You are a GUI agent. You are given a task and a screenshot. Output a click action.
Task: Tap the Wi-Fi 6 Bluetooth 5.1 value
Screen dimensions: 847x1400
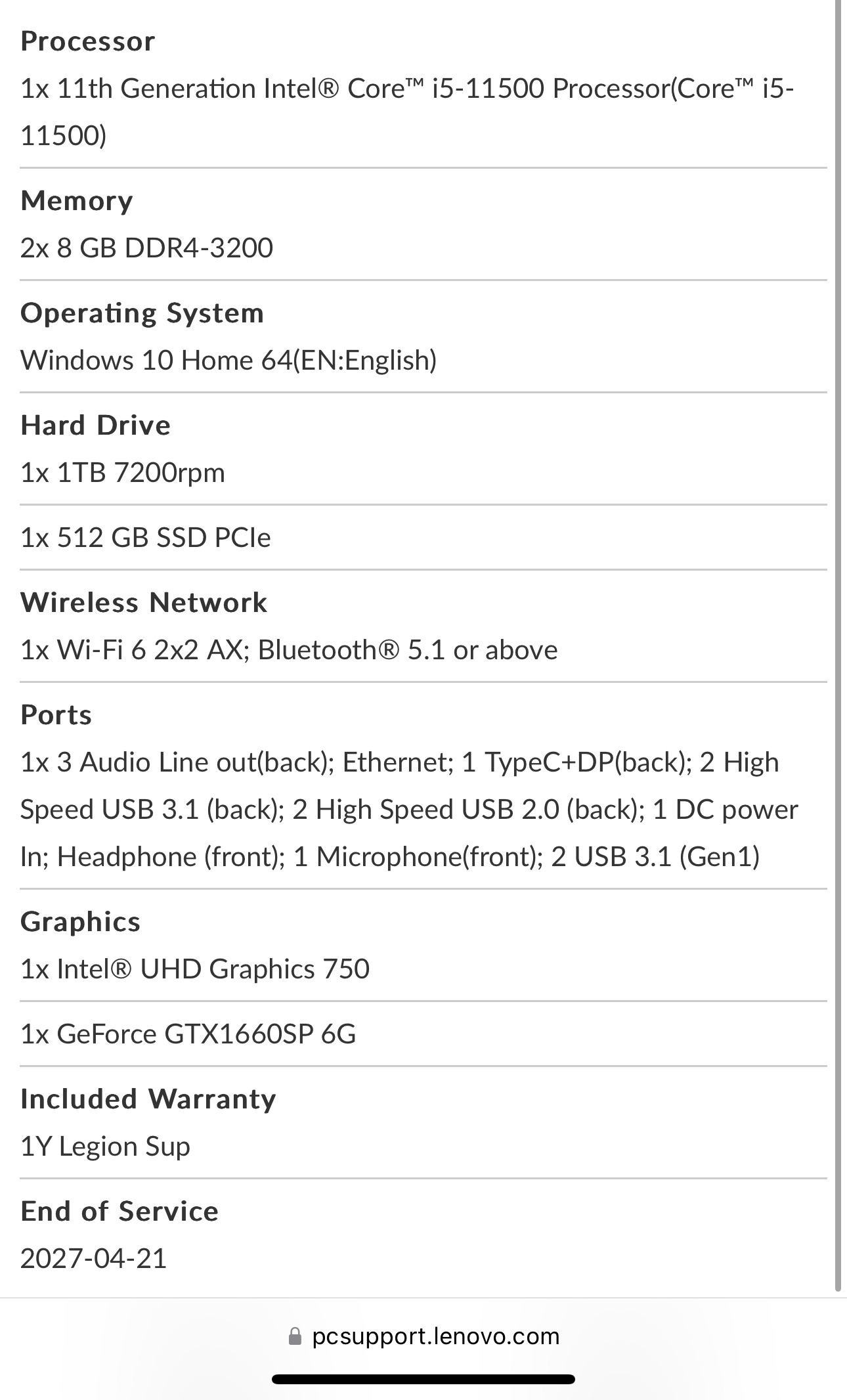pyautogui.click(x=289, y=650)
